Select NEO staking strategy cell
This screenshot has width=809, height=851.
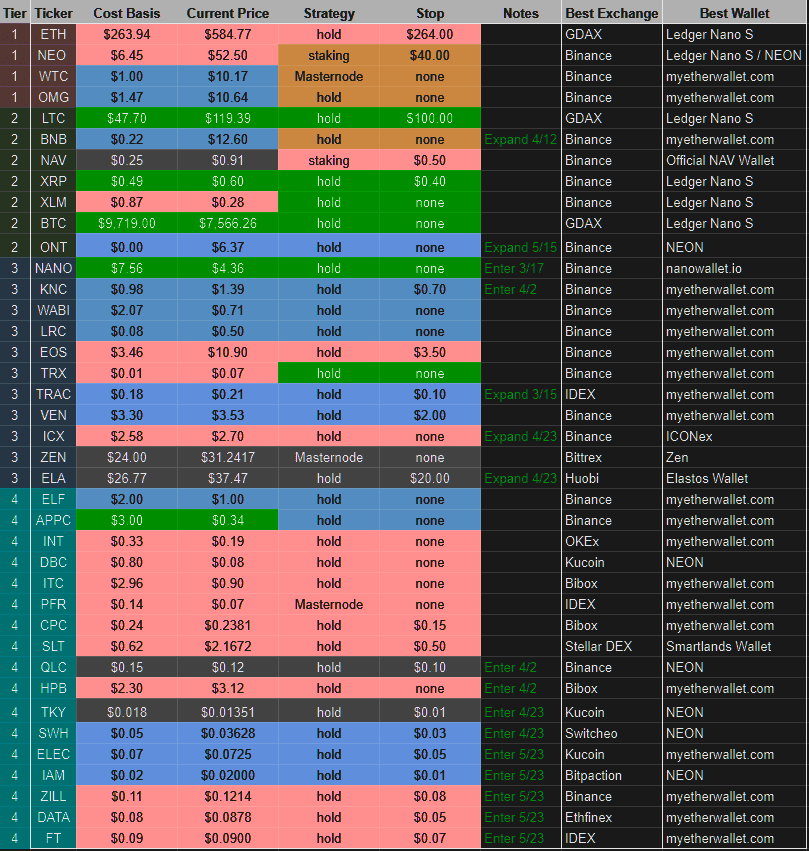[329, 55]
